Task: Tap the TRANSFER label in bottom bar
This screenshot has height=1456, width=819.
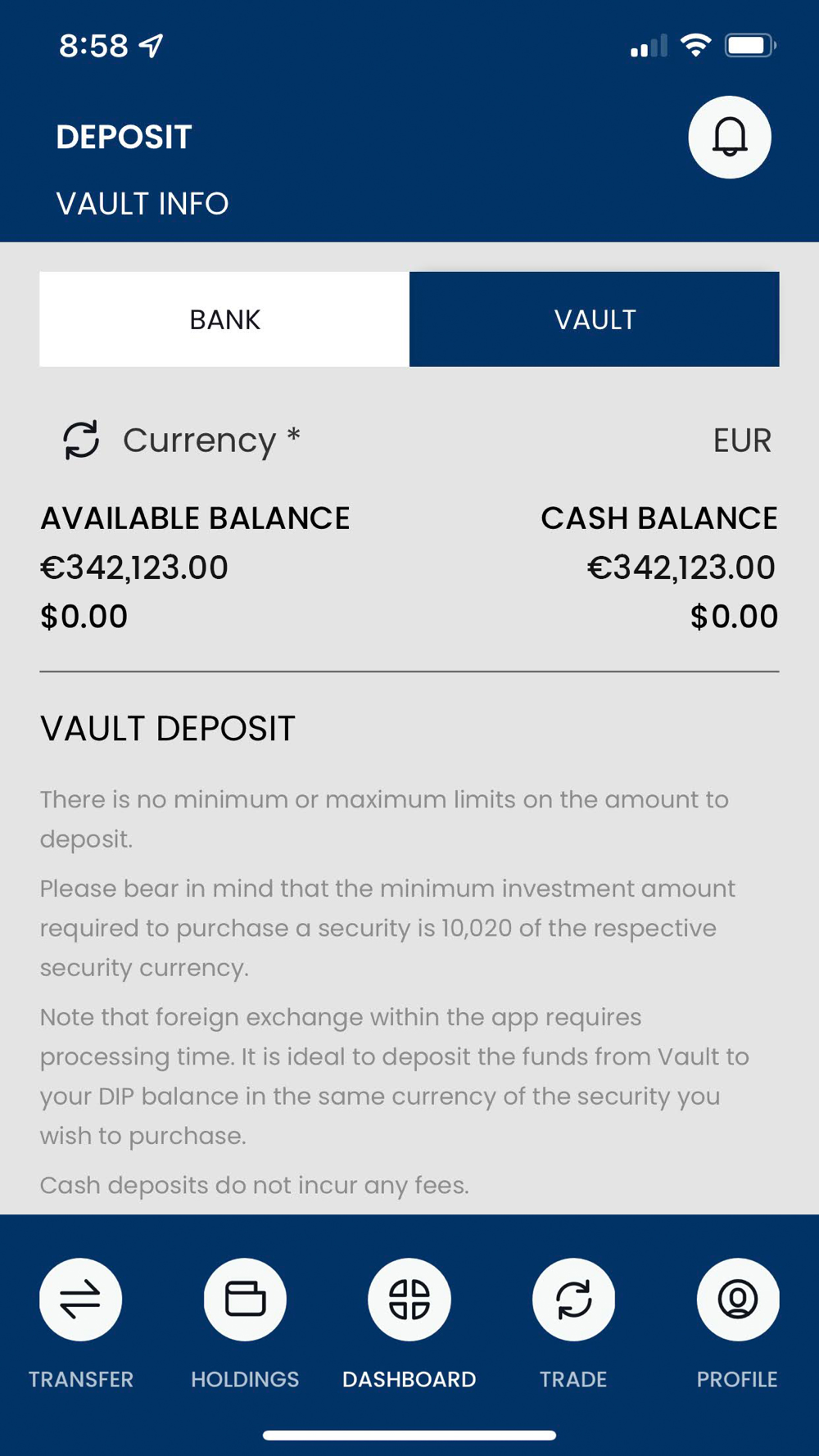Action: click(x=81, y=1379)
